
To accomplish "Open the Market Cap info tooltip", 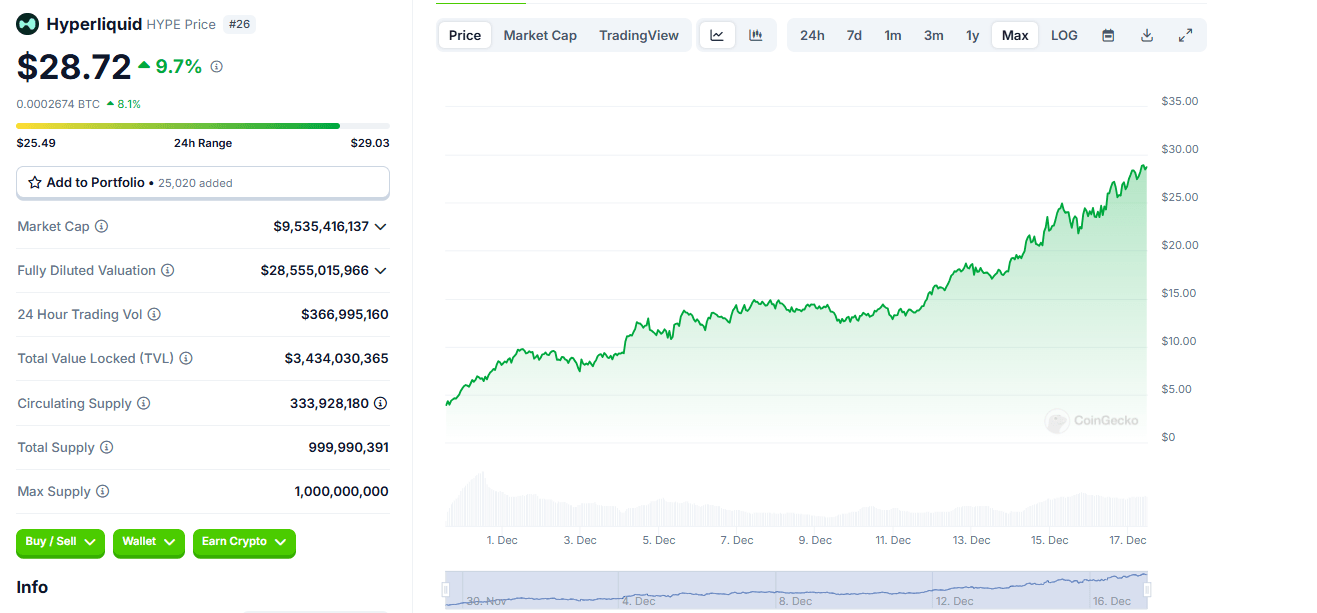I will (x=100, y=226).
